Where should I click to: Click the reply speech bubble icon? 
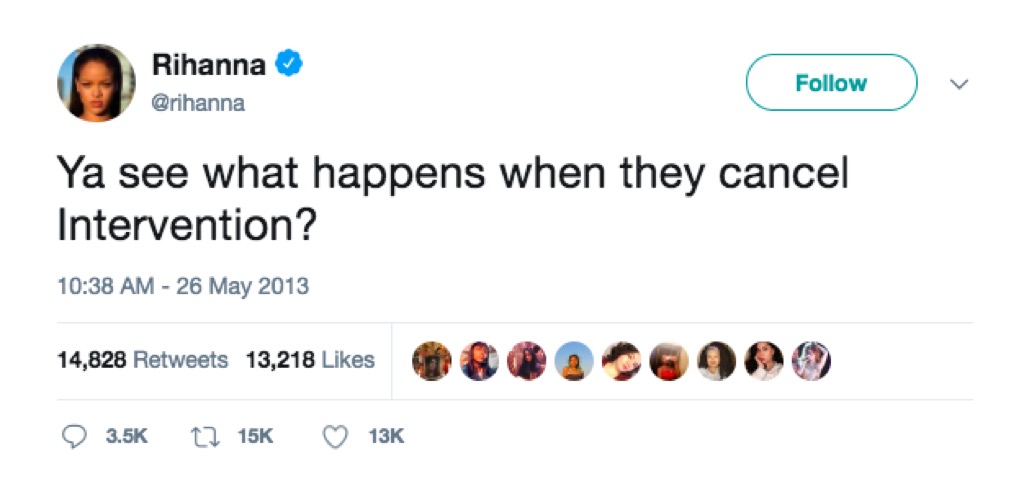pyautogui.click(x=74, y=436)
